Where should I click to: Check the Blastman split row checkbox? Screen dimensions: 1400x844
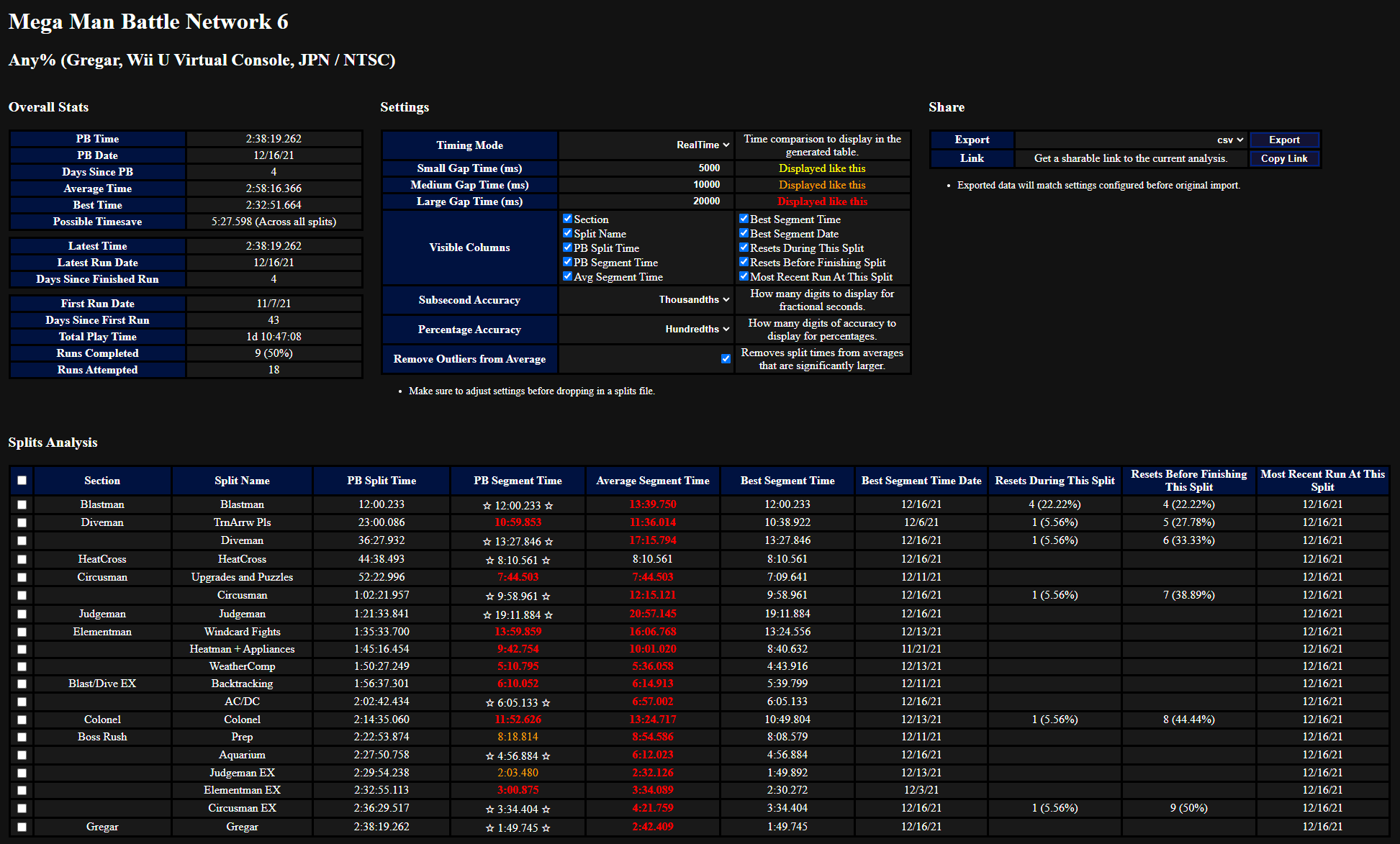(x=22, y=504)
